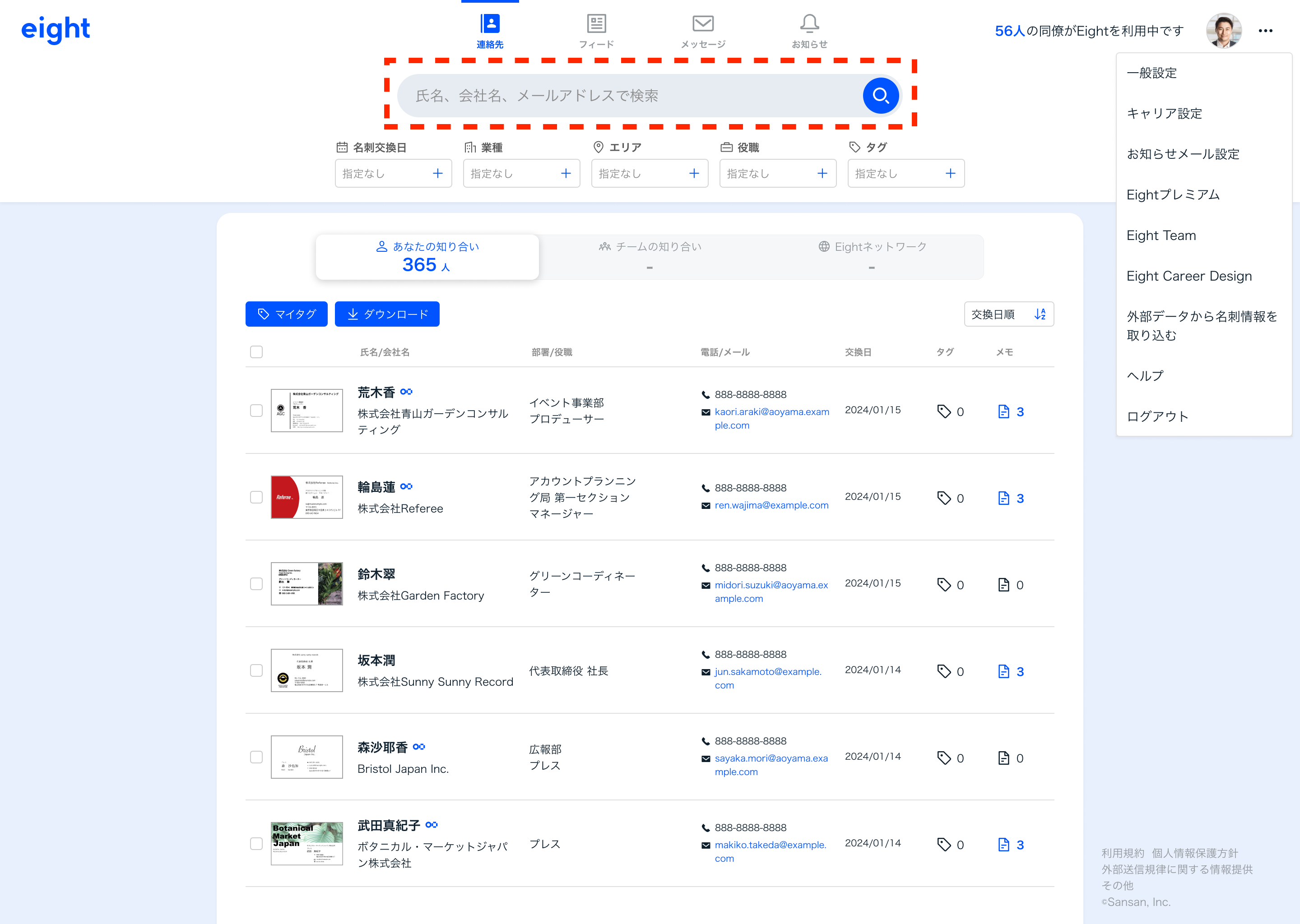
Task: Open the お知らせ notifications tab
Action: [809, 31]
